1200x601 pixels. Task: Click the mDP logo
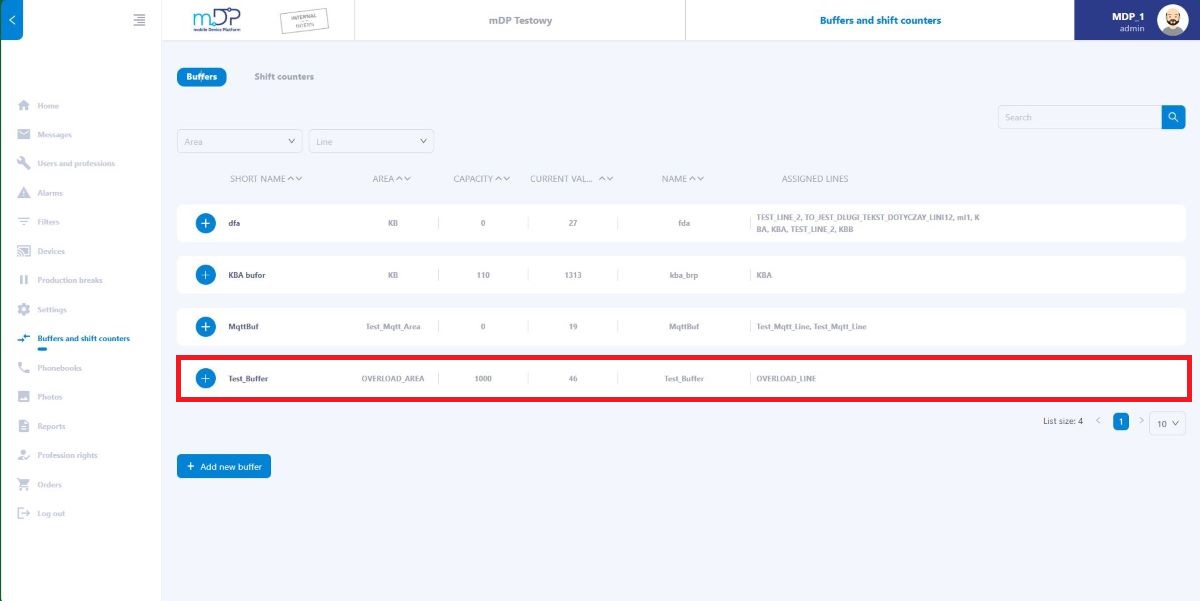coord(217,20)
